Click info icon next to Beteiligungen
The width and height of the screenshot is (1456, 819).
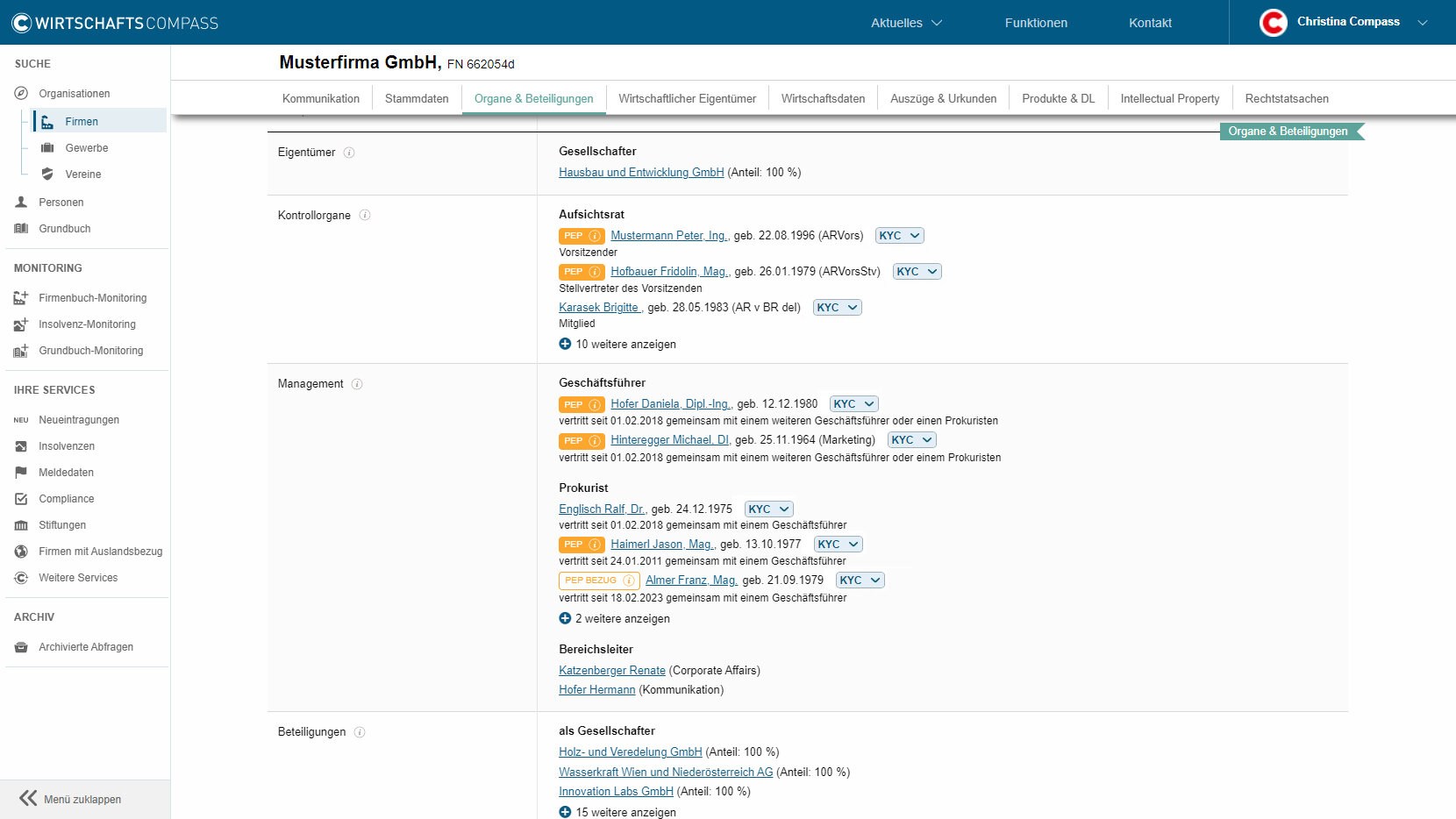coord(360,732)
